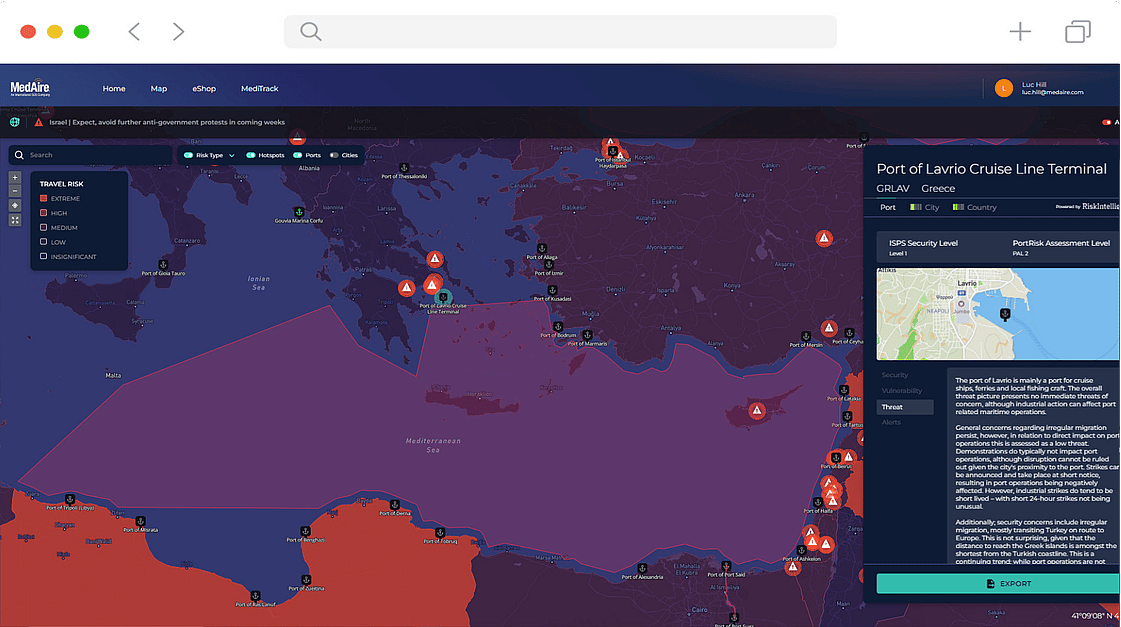Select Port of Kusadasi anchor marker
This screenshot has height=627, width=1121.
click(552, 290)
